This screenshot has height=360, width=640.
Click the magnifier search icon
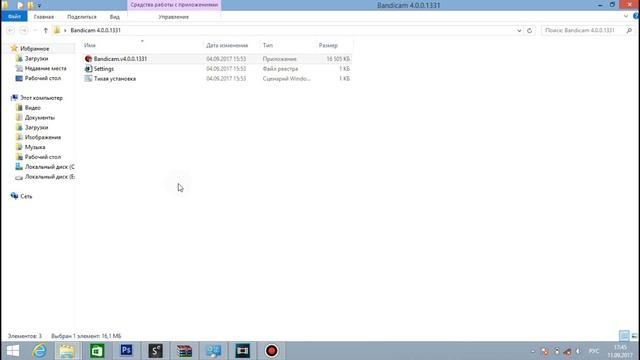pos(629,30)
